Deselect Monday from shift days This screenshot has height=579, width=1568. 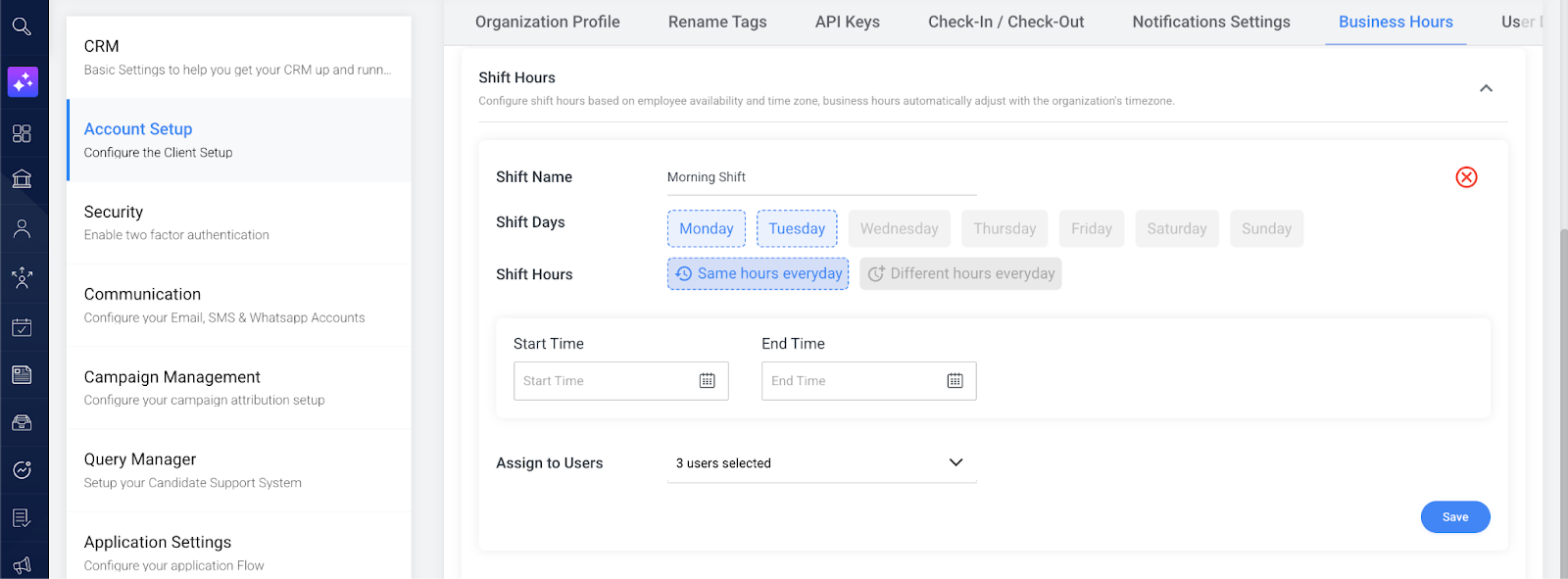(x=706, y=229)
